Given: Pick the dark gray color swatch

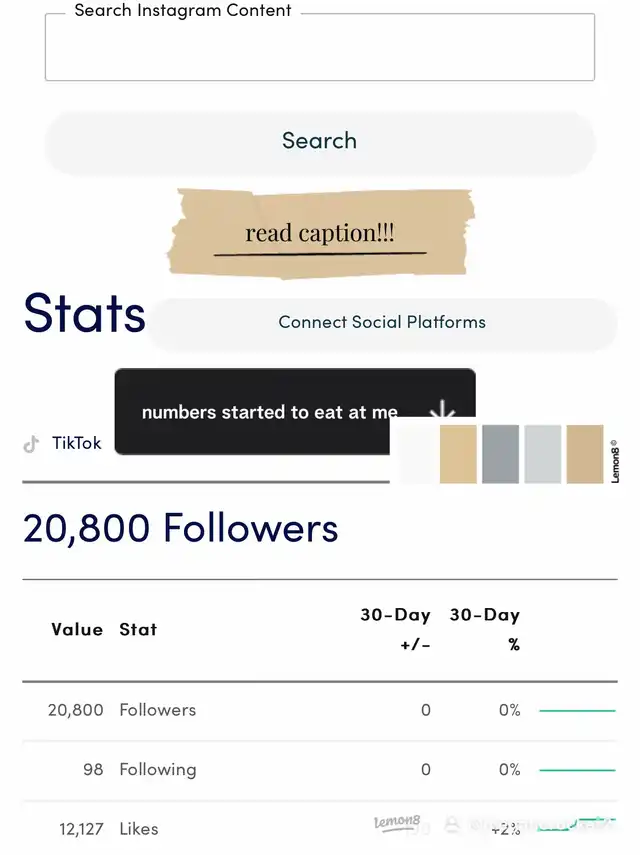Looking at the screenshot, I should pos(500,454).
